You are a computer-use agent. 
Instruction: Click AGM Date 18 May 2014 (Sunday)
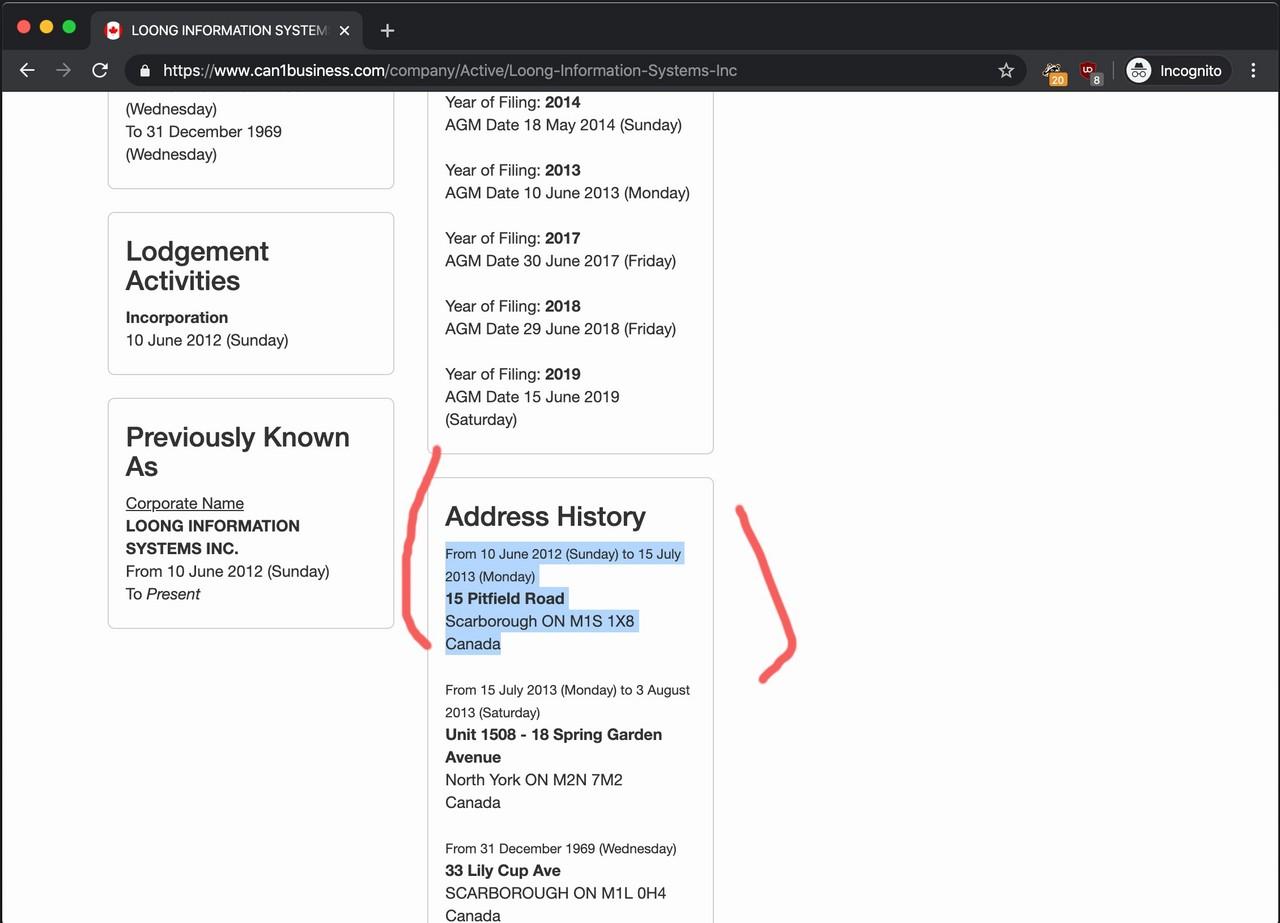coord(563,125)
